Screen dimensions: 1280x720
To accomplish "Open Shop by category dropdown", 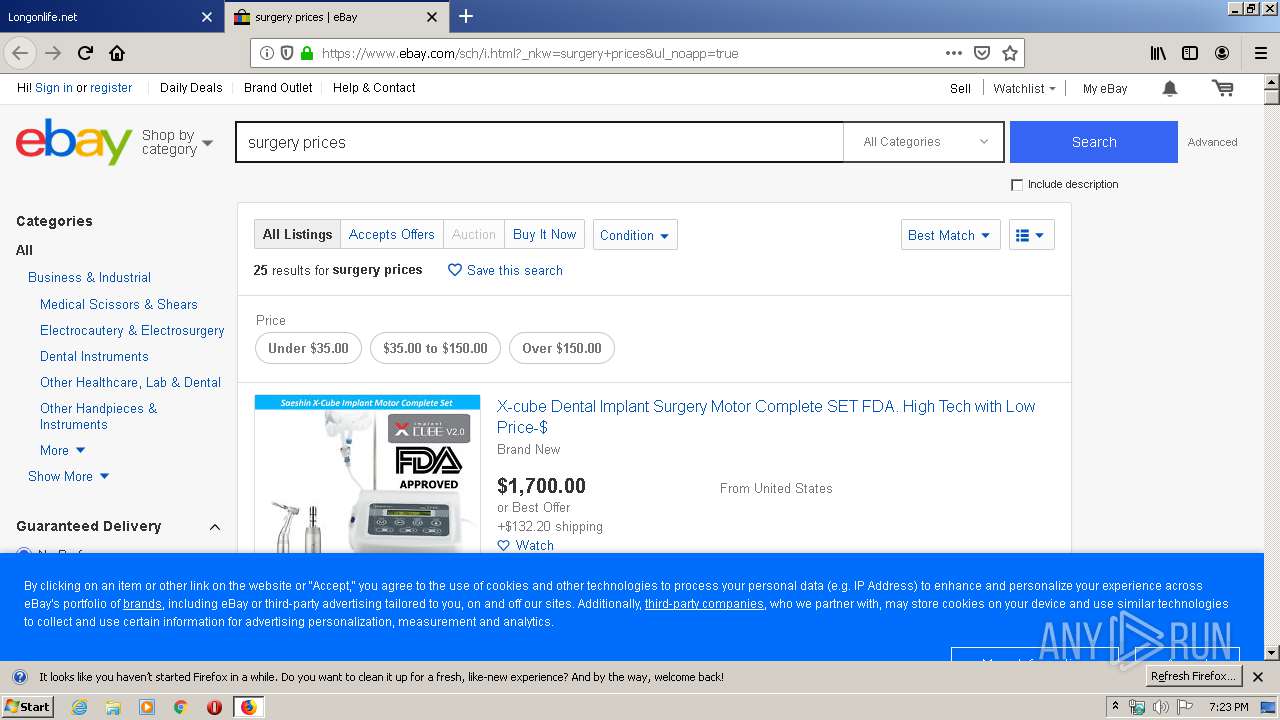I will pyautogui.click(x=177, y=142).
